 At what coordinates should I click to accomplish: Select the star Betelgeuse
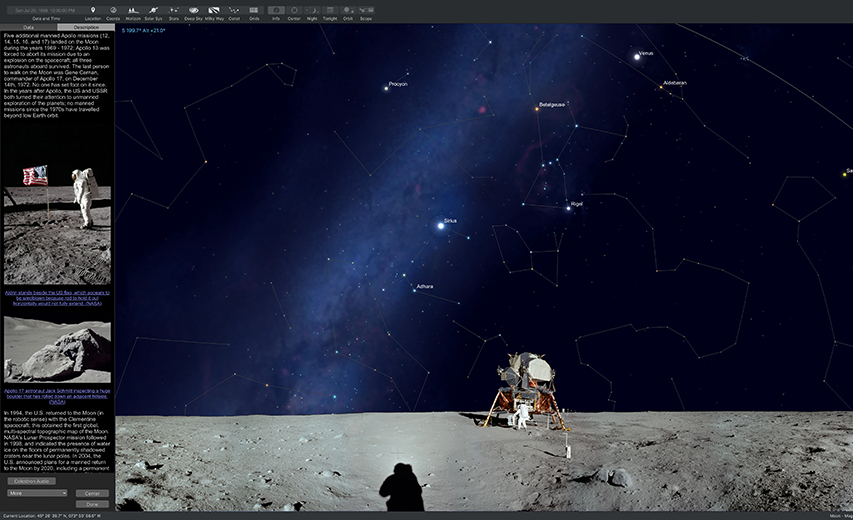[x=536, y=109]
